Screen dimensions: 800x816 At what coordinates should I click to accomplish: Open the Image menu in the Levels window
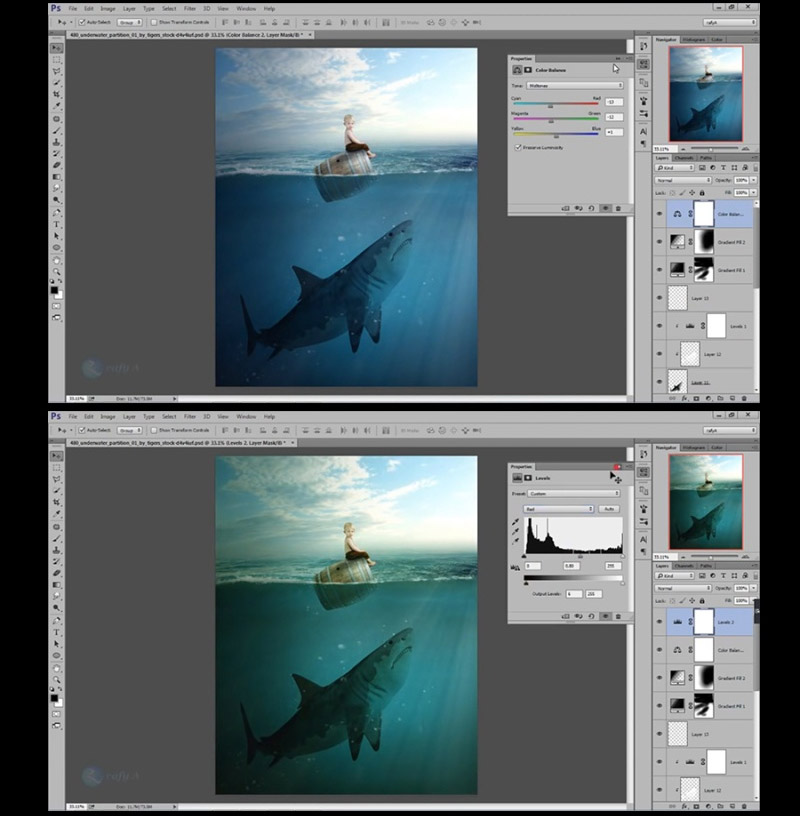[108, 416]
